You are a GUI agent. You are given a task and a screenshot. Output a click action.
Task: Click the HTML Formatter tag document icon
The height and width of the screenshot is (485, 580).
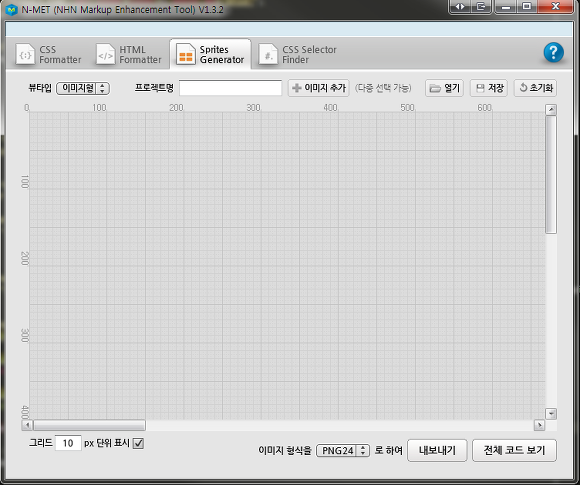[106, 54]
